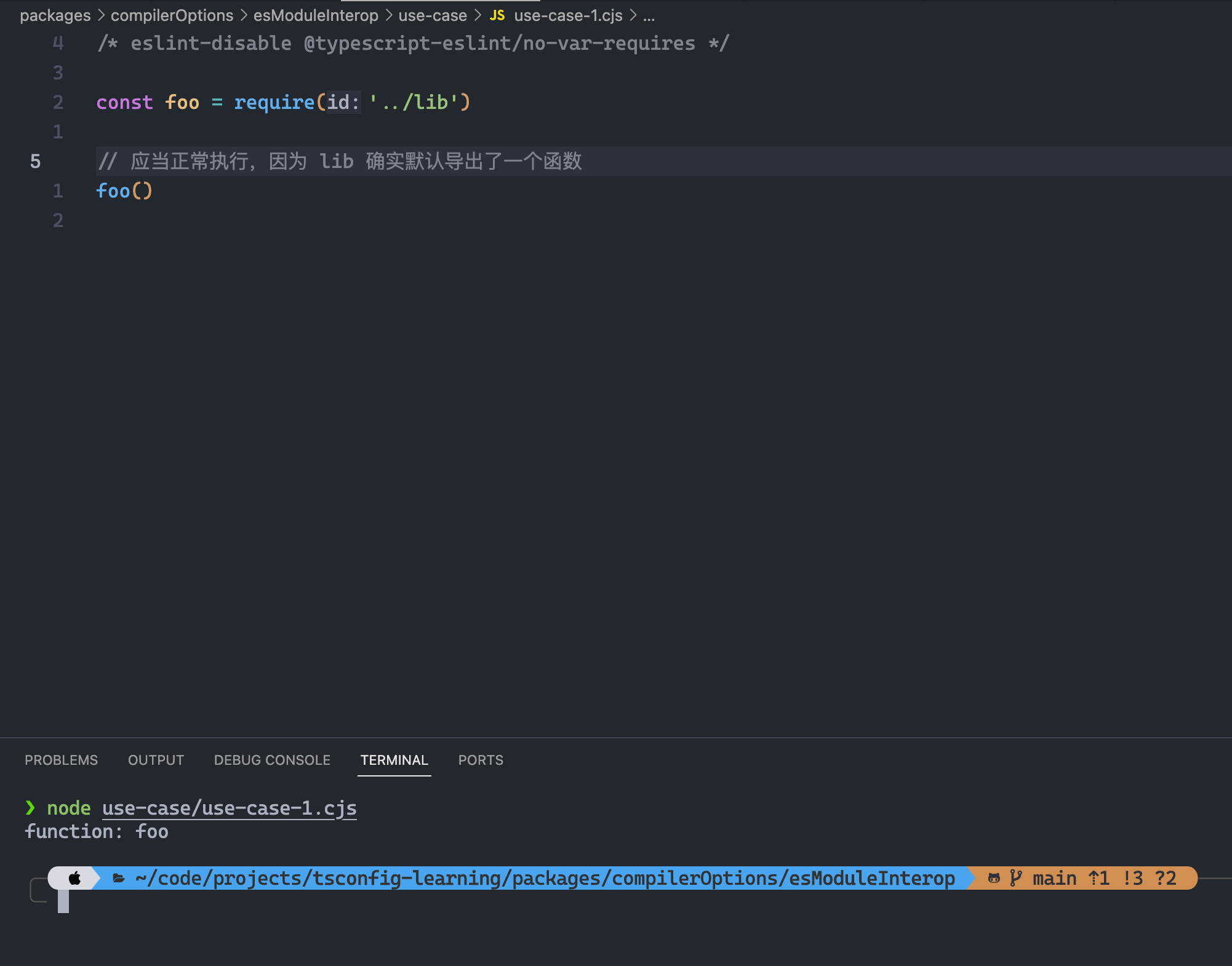Click the '?2' untracked files indicator

pos(1166,878)
